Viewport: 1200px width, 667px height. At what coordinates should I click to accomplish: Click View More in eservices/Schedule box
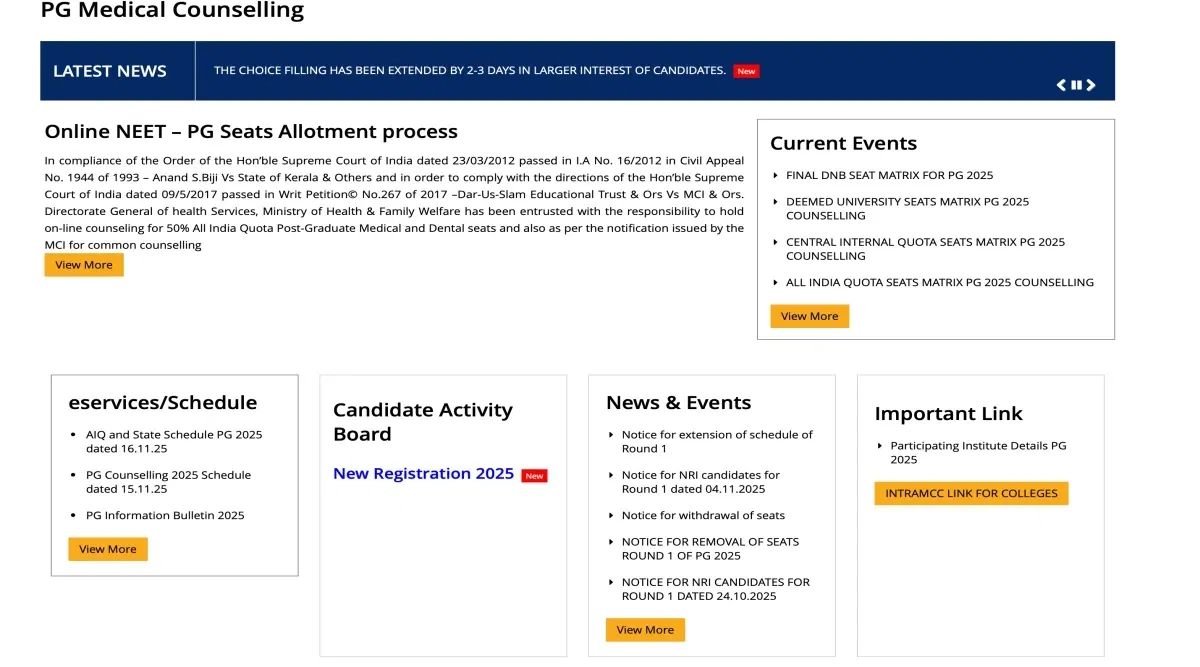[x=108, y=549]
